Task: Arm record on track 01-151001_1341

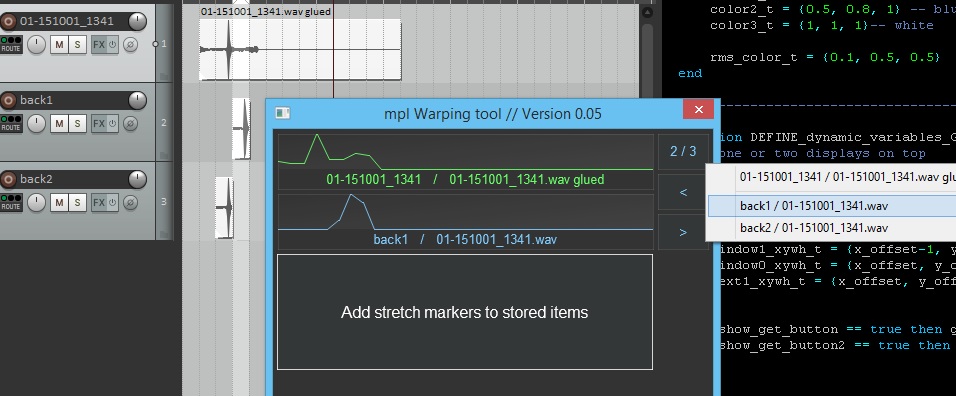Action: coord(8,22)
